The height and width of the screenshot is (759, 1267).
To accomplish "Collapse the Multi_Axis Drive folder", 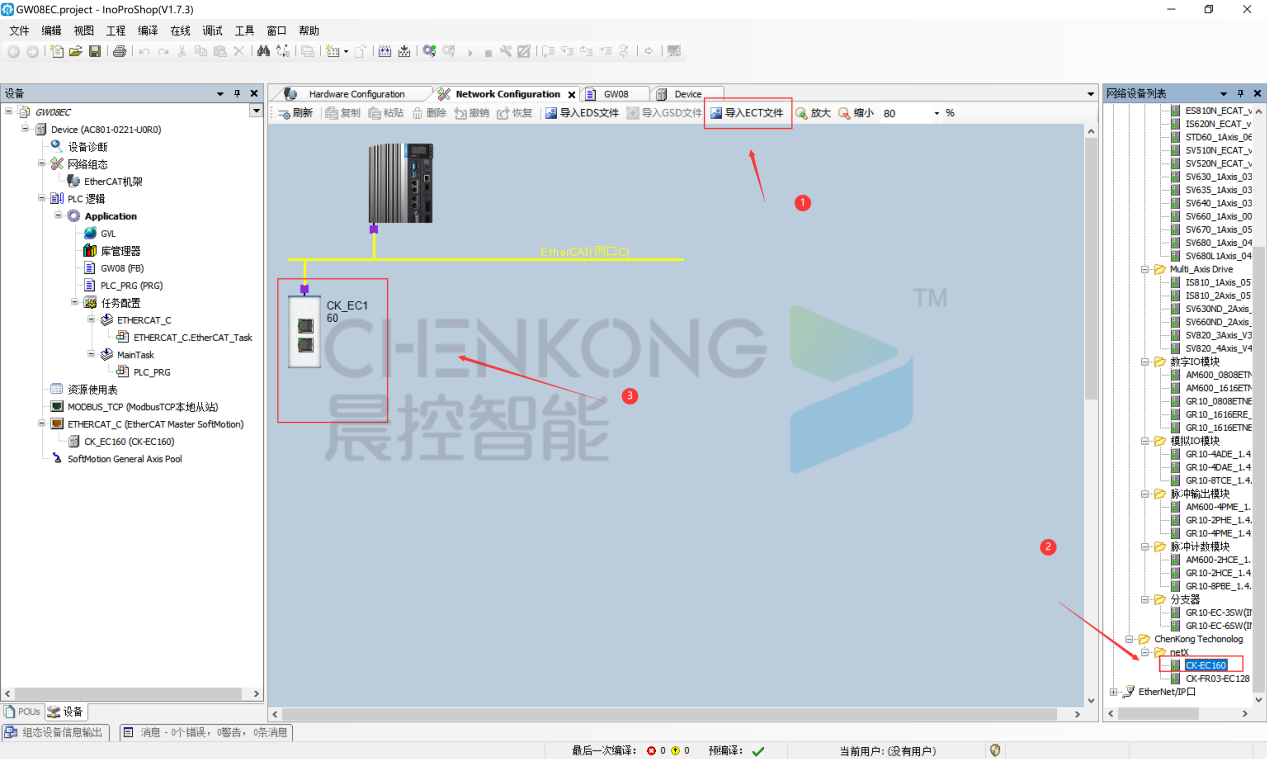I will tap(1145, 269).
